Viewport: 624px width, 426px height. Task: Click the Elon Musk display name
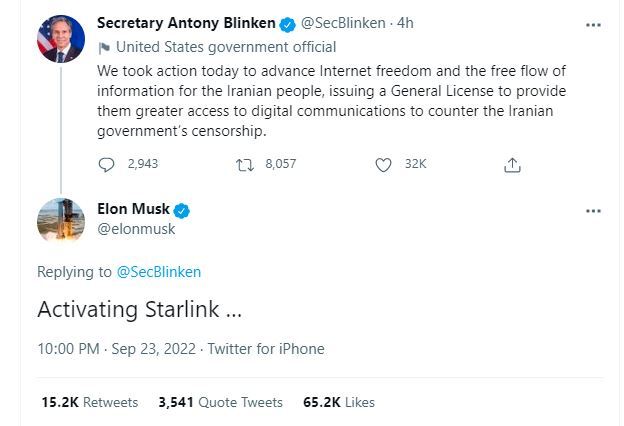[133, 210]
